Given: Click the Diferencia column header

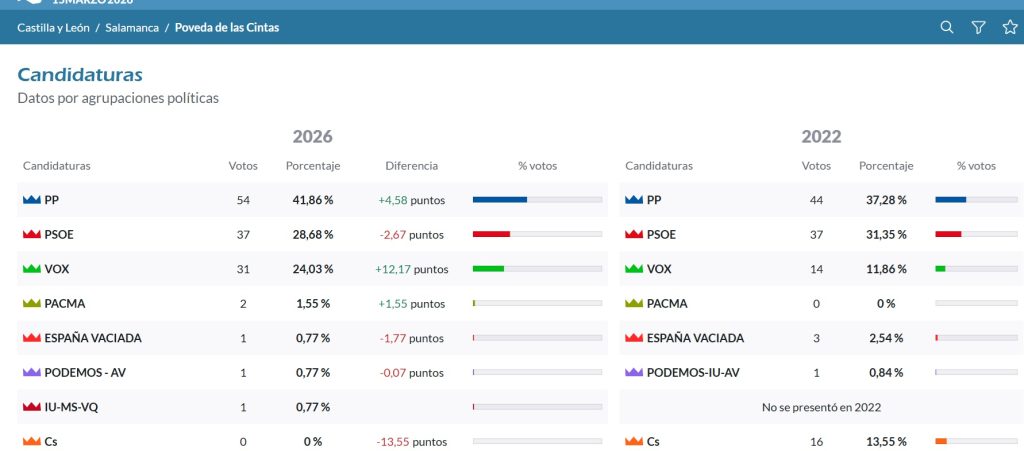Looking at the screenshot, I should tap(411, 166).
